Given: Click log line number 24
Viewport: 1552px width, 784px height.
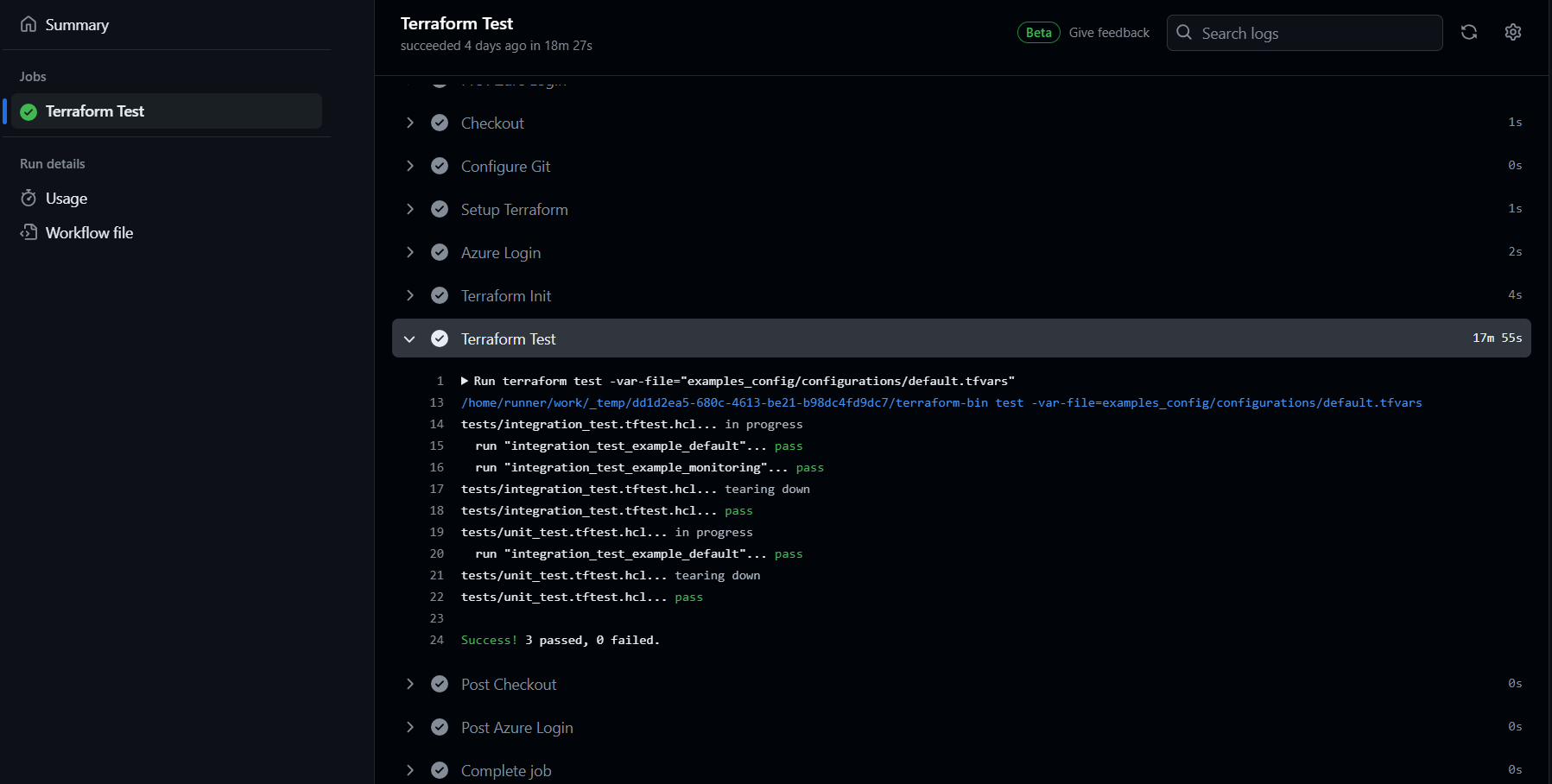Looking at the screenshot, I should 437,640.
